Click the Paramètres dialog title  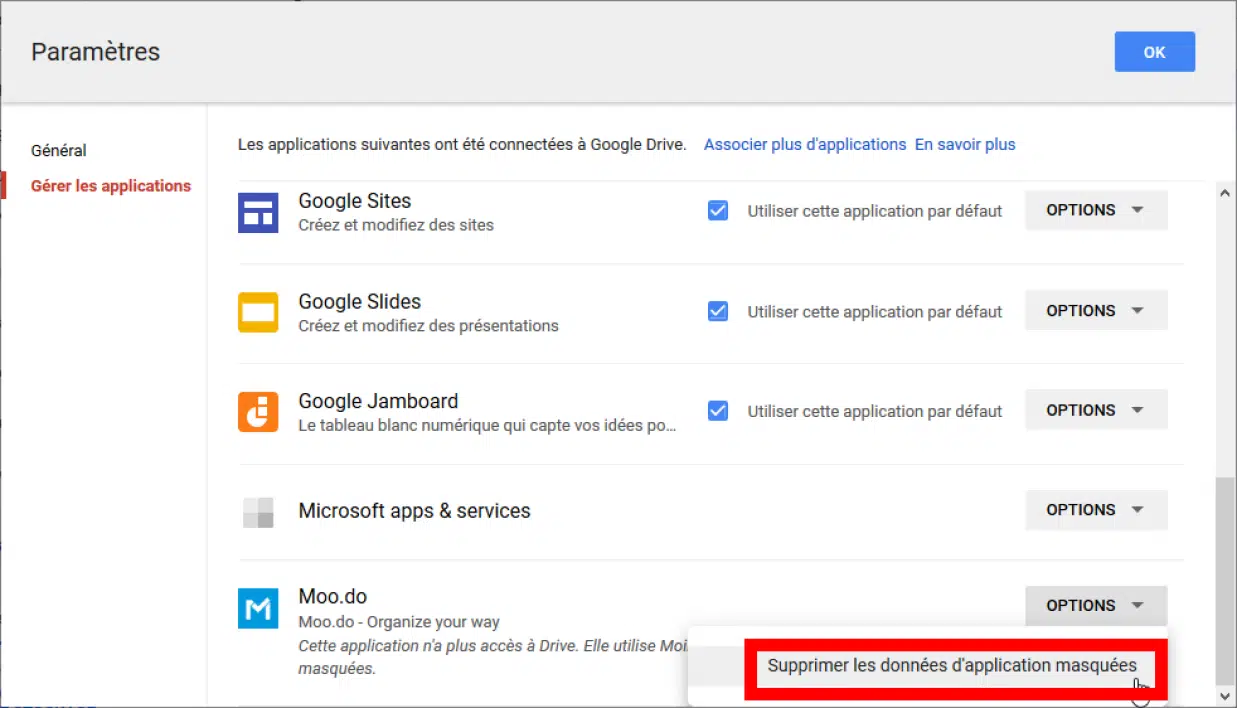click(96, 52)
